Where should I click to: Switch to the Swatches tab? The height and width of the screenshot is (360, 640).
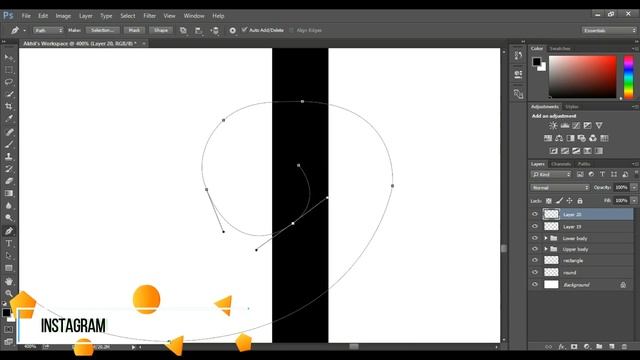point(560,49)
